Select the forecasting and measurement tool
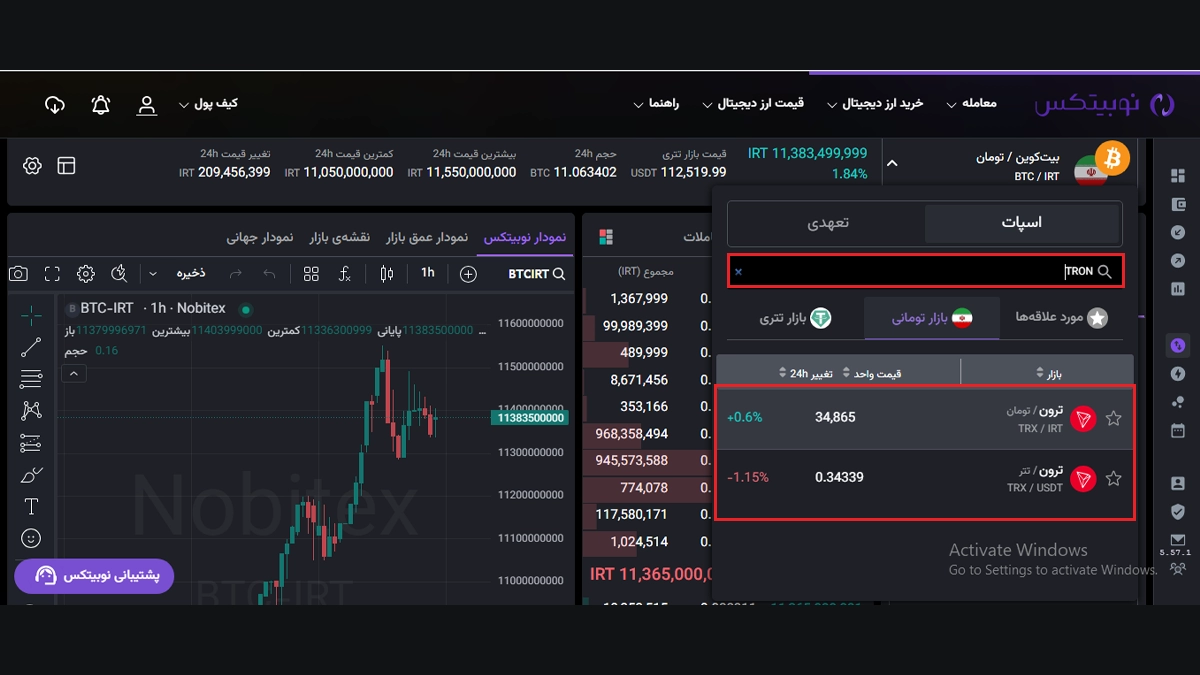 (x=31, y=442)
